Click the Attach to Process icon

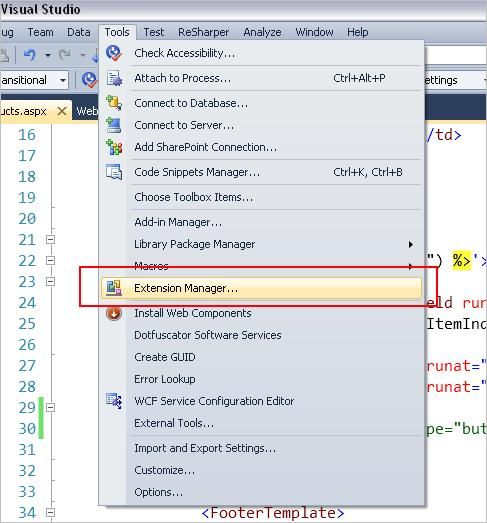pos(114,78)
